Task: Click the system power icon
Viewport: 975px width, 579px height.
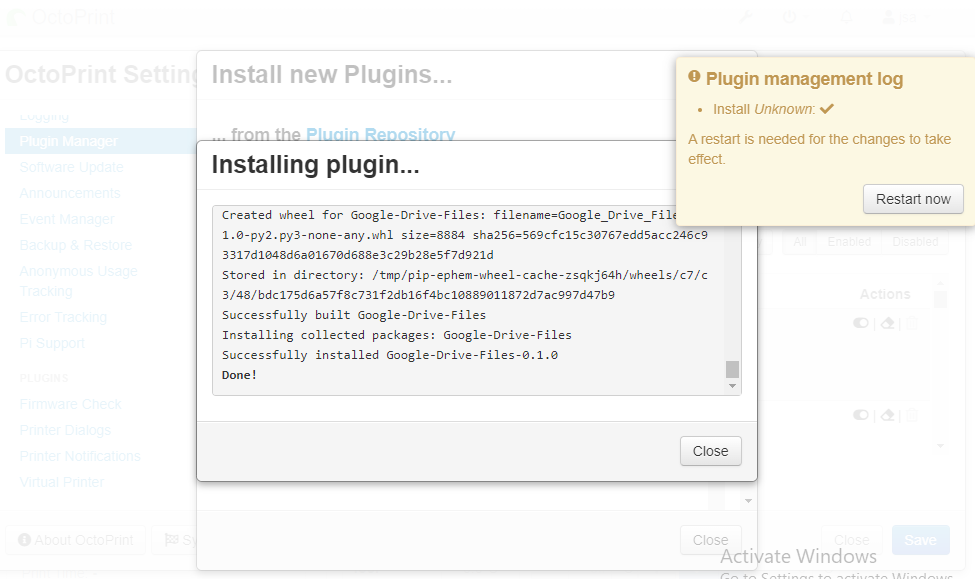Action: 789,15
